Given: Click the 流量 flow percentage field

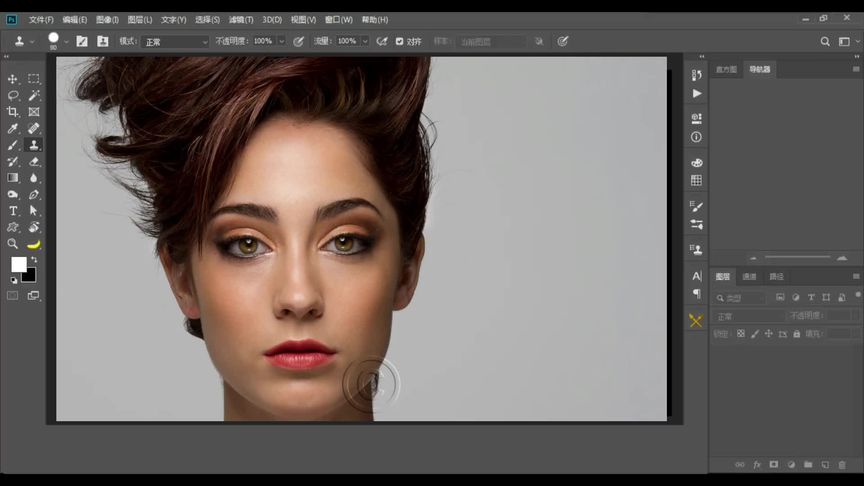Looking at the screenshot, I should click(x=347, y=41).
